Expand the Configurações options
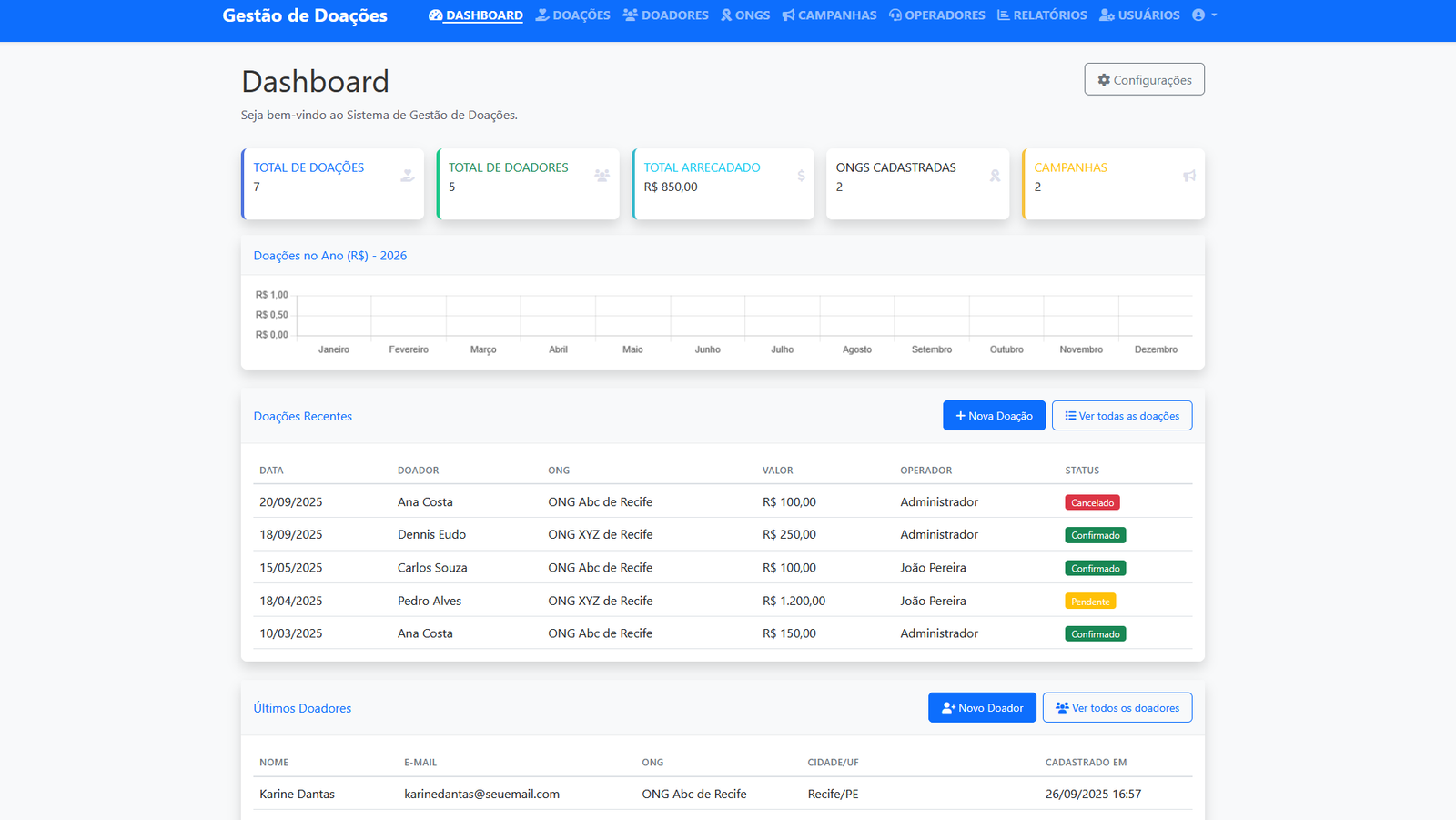 (1144, 79)
